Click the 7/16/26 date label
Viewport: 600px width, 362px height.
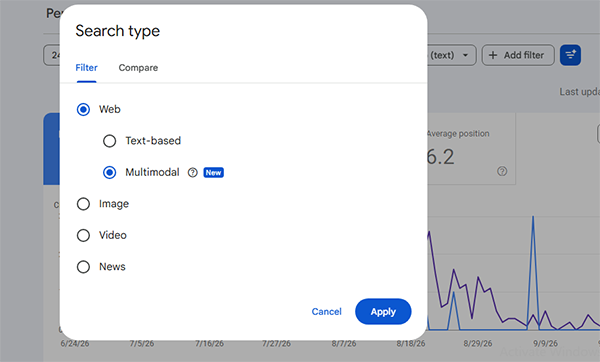click(x=209, y=344)
